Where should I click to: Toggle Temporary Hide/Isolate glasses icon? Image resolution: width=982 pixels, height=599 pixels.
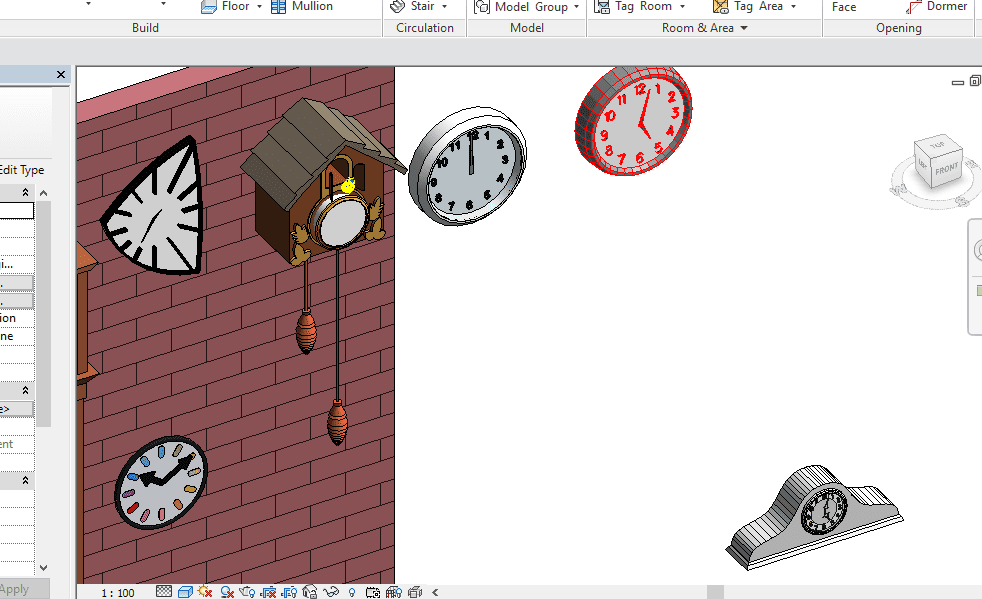click(x=332, y=592)
